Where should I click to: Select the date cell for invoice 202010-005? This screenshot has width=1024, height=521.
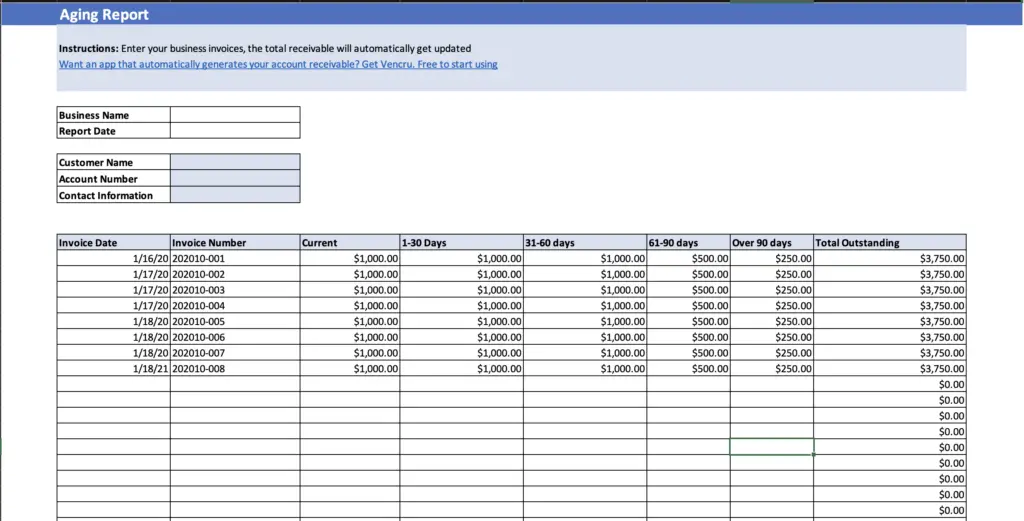point(114,321)
